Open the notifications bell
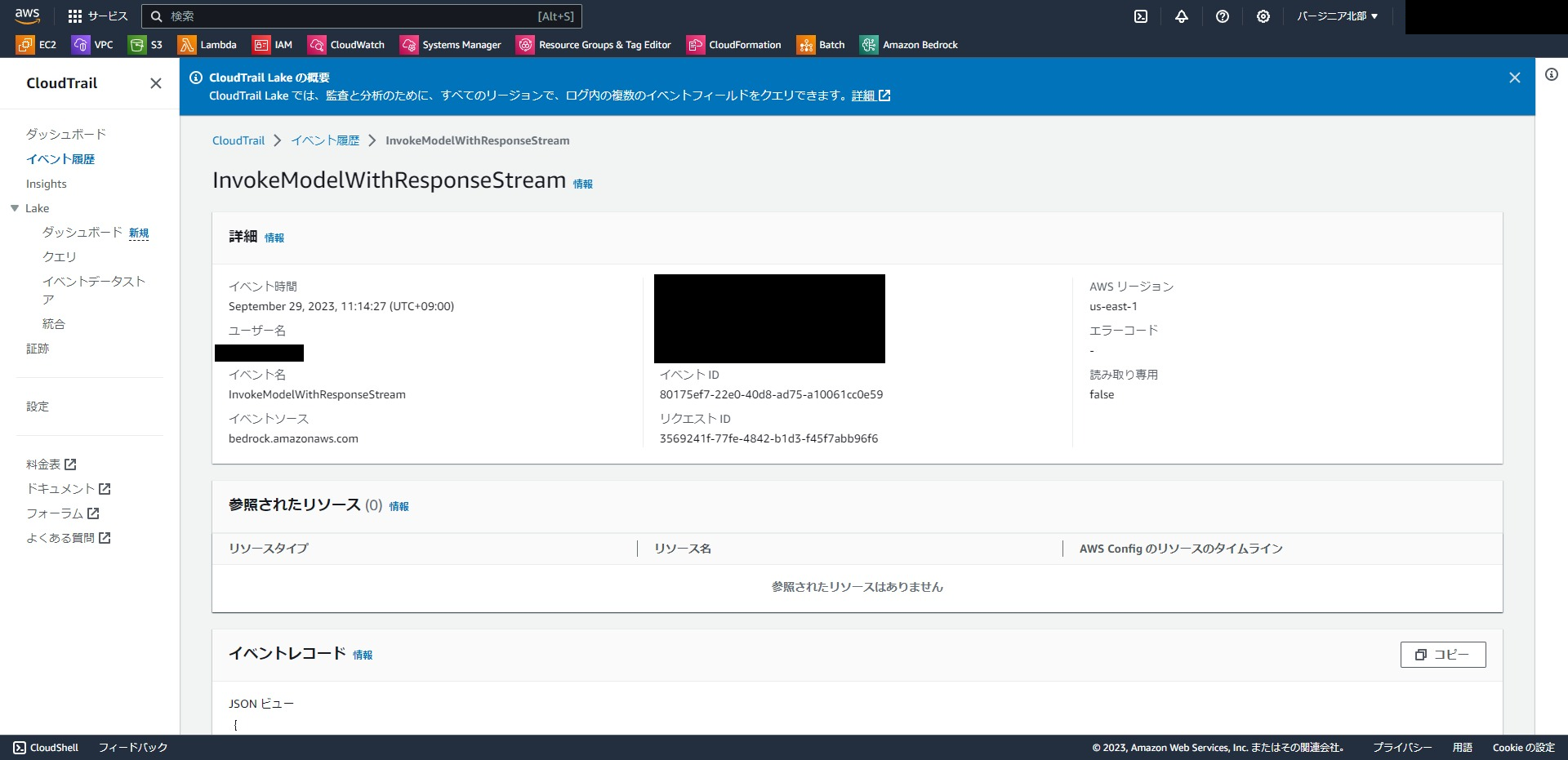 pyautogui.click(x=1182, y=16)
